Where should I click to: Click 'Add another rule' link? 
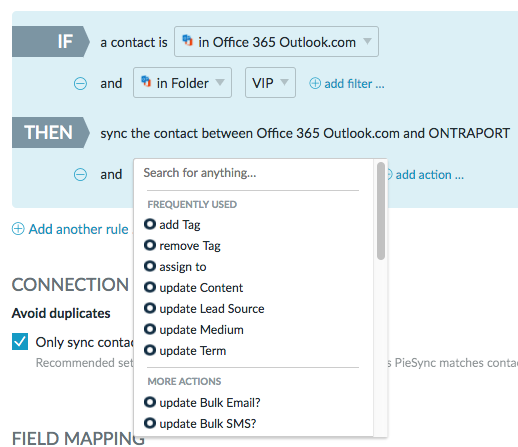click(78, 229)
